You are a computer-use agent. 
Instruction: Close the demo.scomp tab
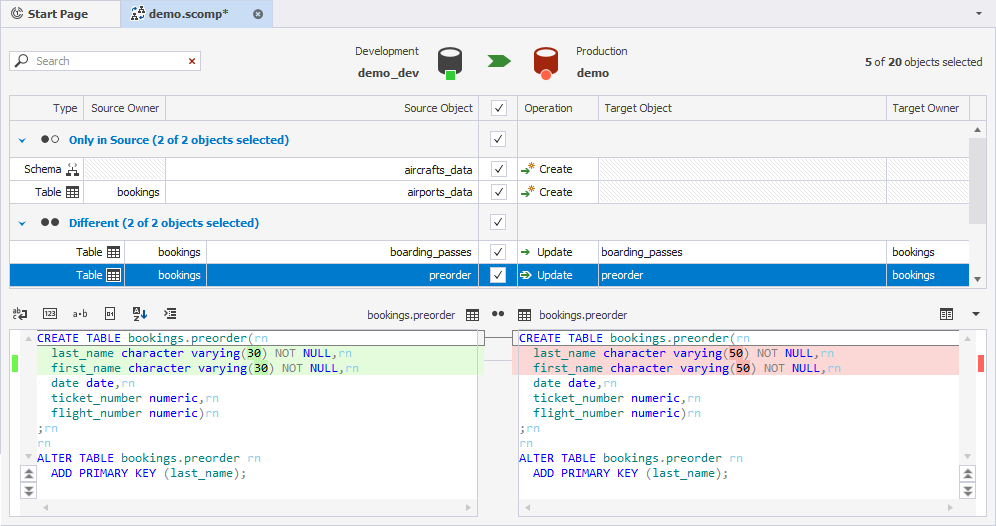tap(258, 14)
